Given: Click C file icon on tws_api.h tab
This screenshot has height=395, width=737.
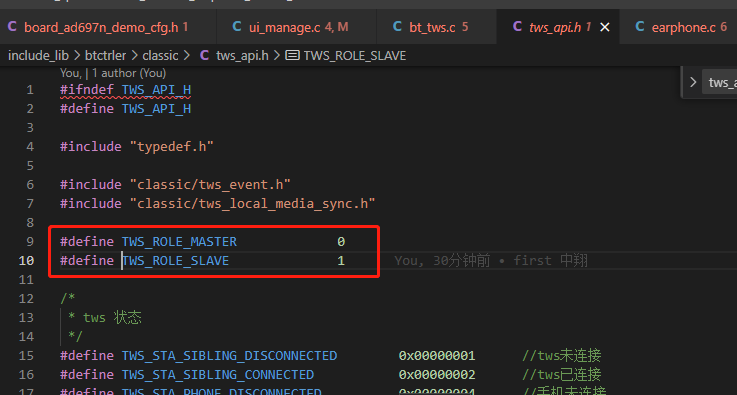Looking at the screenshot, I should (x=517, y=27).
